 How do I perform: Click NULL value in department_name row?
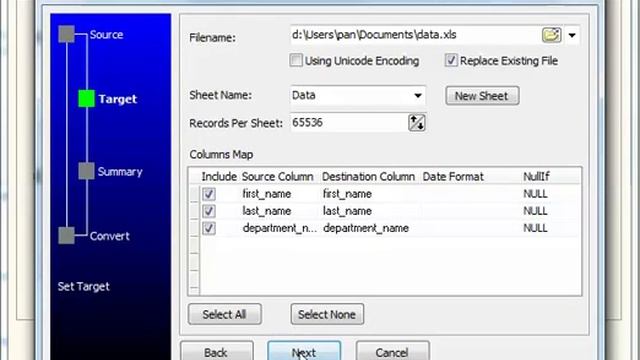pyautogui.click(x=535, y=228)
